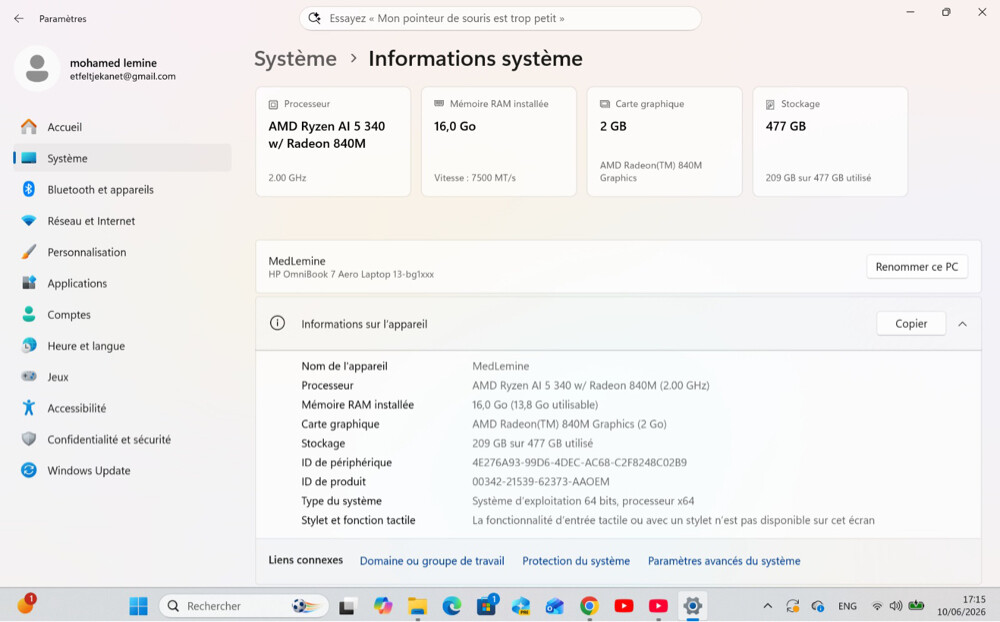Open Microsoft Store from the taskbar
Screen dimensions: 1000x622
487,605
